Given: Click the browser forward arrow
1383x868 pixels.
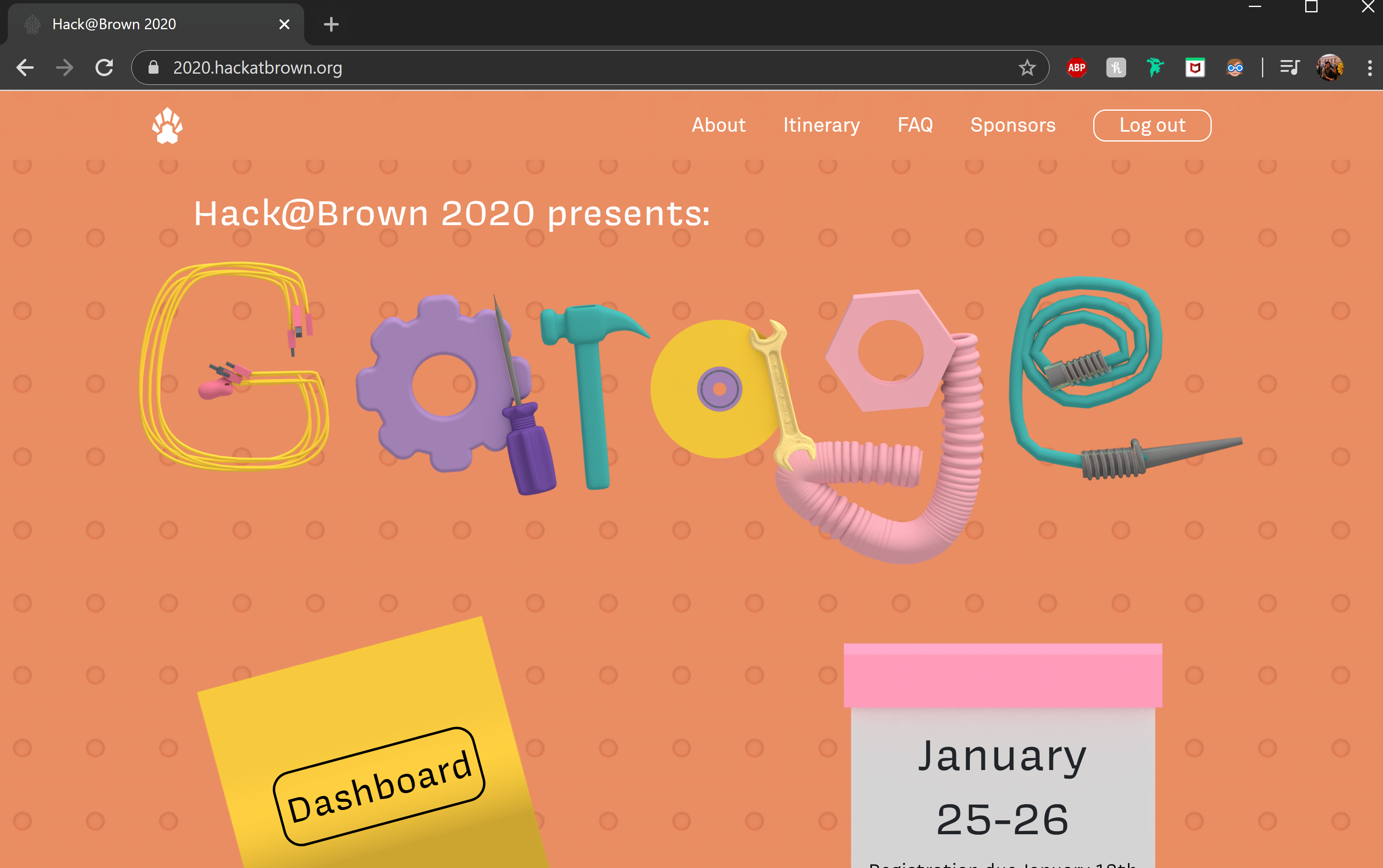Looking at the screenshot, I should click(x=64, y=68).
